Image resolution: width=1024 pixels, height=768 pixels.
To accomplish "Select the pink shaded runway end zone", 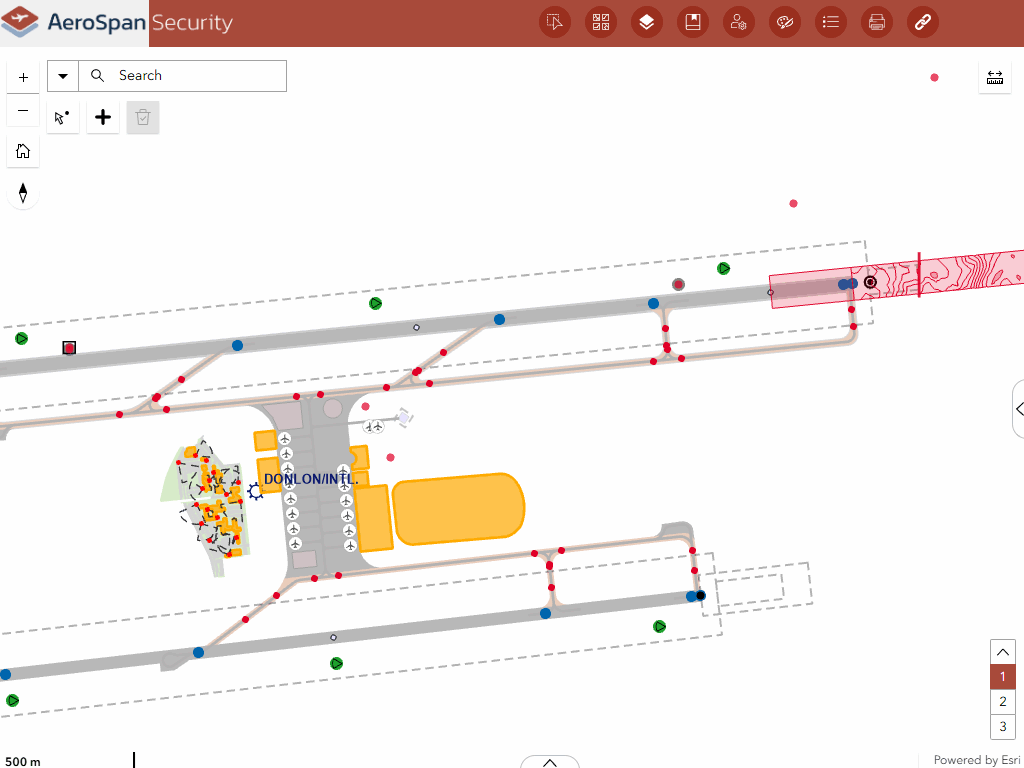I will click(811, 288).
